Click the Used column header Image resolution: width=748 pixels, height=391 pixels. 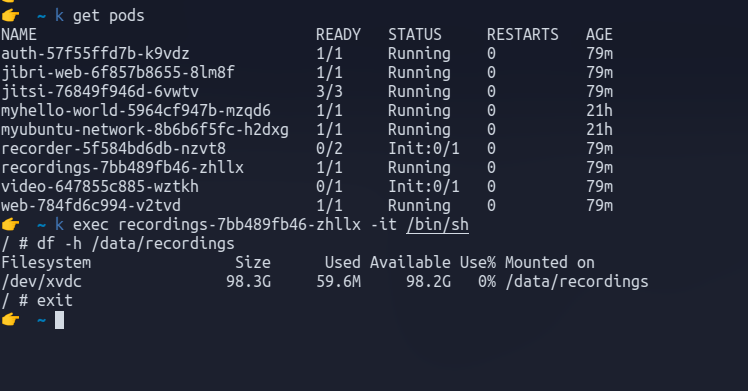pyautogui.click(x=343, y=262)
